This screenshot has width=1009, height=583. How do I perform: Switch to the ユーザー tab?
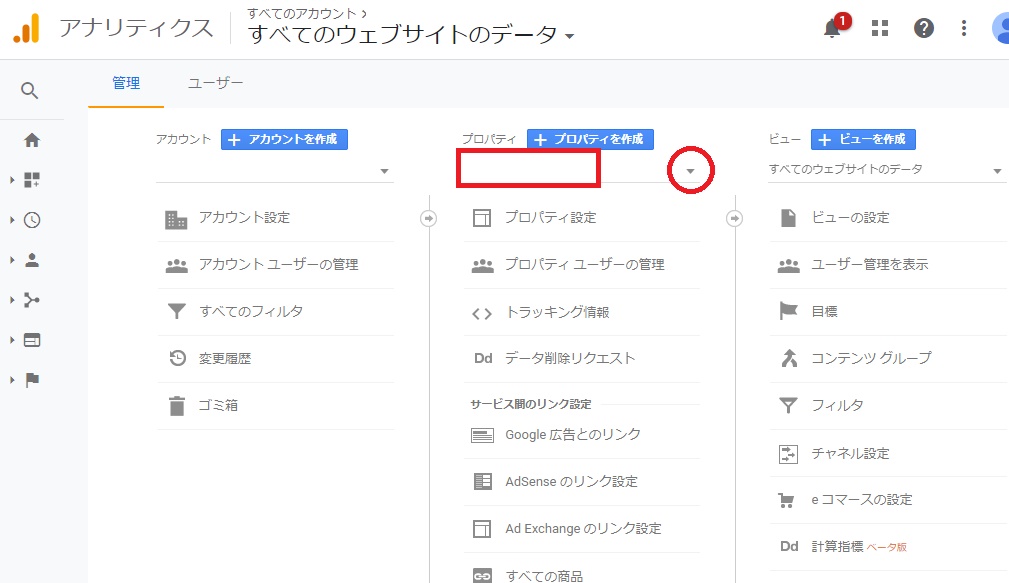point(216,84)
